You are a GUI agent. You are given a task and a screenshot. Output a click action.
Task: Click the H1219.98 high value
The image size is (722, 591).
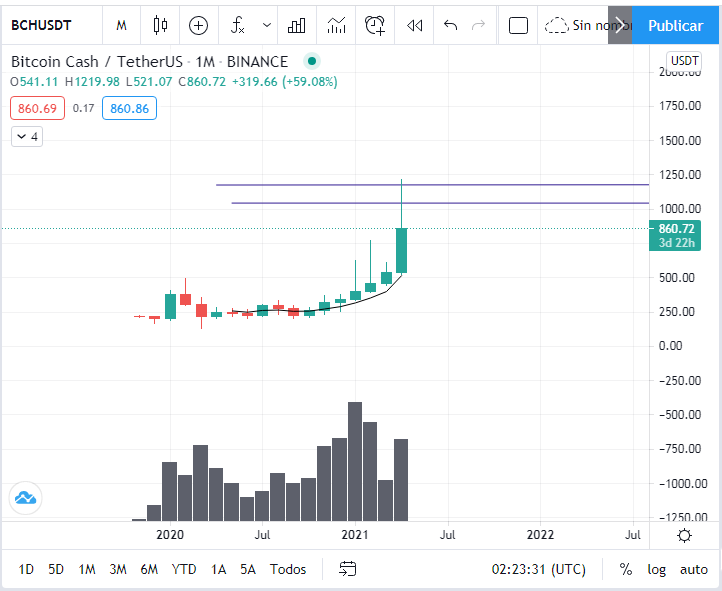[x=92, y=82]
